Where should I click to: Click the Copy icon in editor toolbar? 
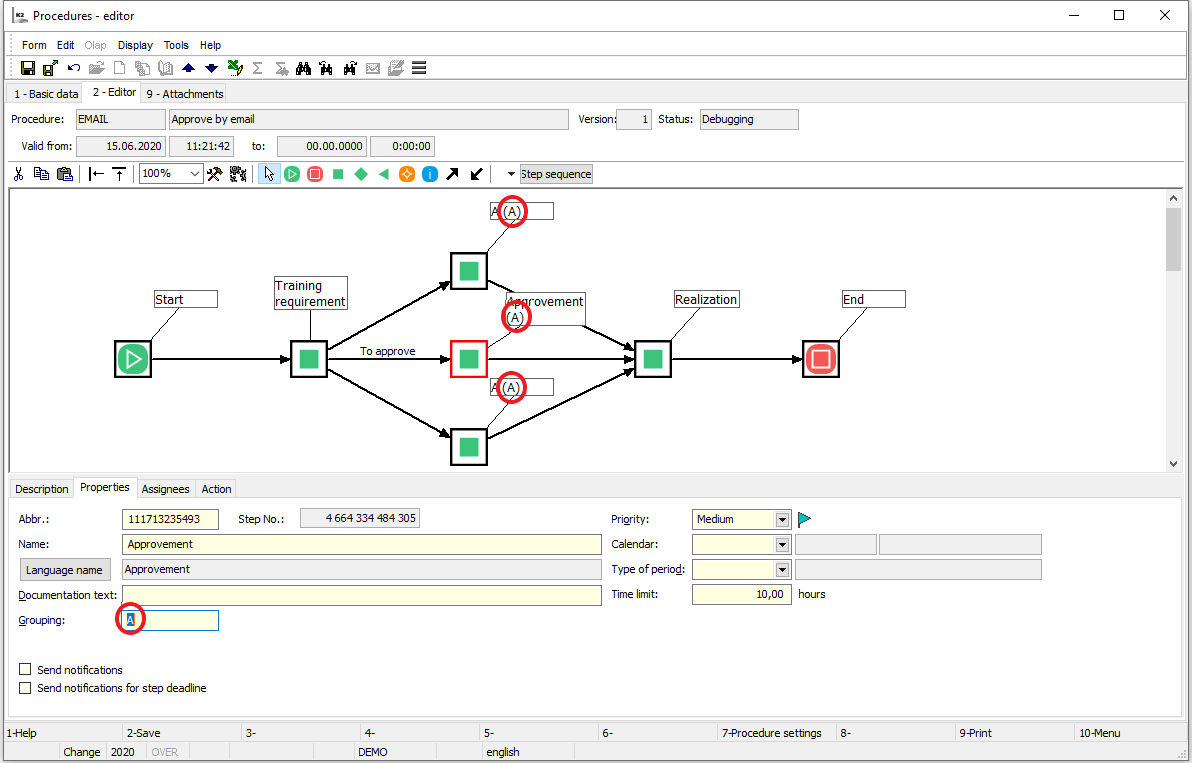pos(42,174)
